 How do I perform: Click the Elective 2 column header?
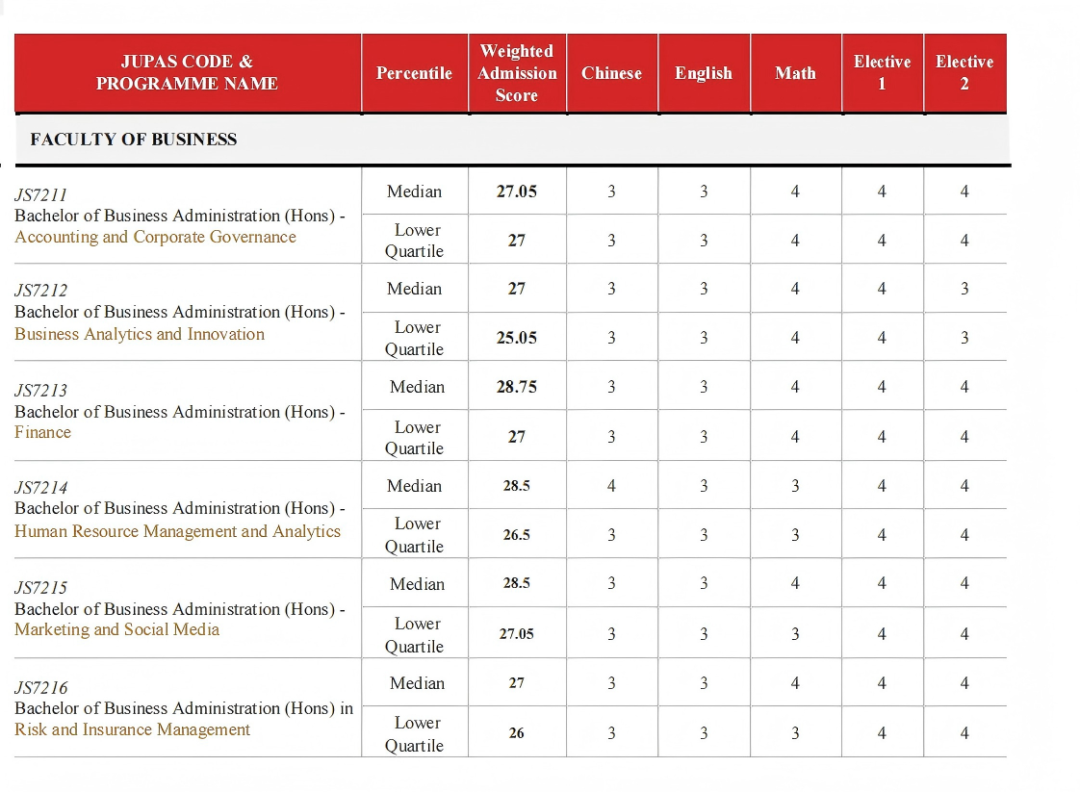coord(964,73)
